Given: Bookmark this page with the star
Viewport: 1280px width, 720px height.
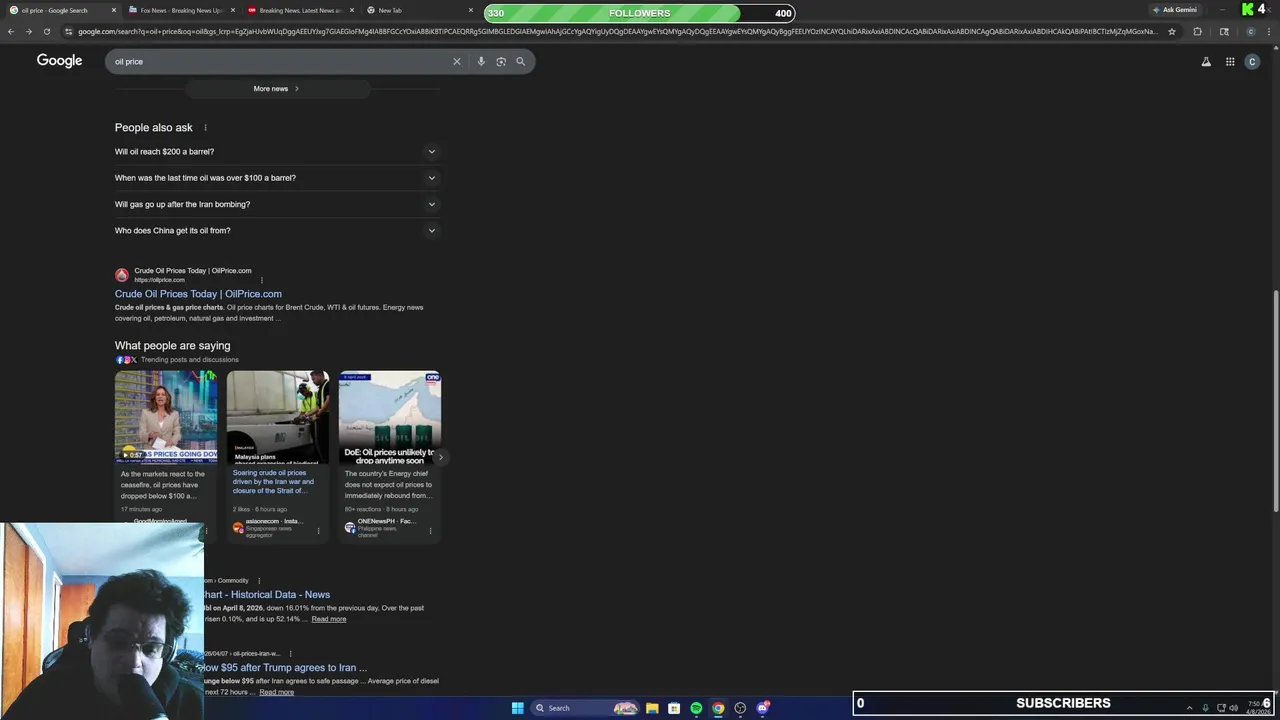Looking at the screenshot, I should pyautogui.click(x=1172, y=31).
